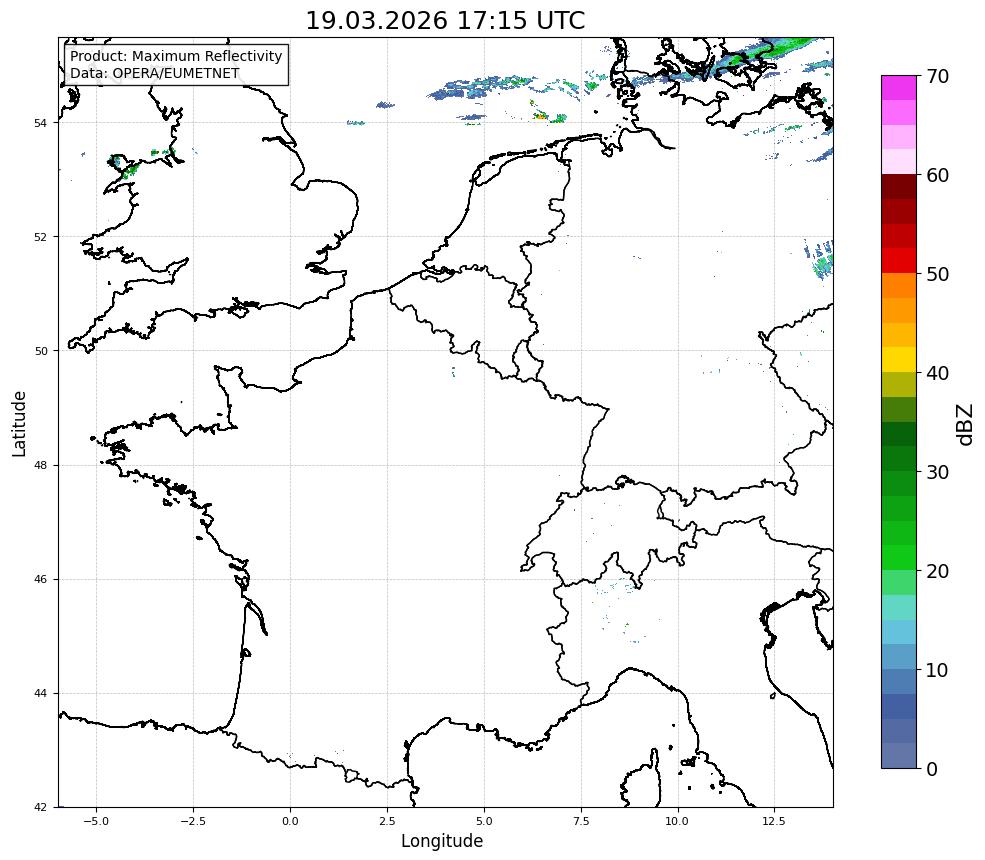Click the longitude tick label 12.5
The height and width of the screenshot is (860, 985).
(x=774, y=821)
